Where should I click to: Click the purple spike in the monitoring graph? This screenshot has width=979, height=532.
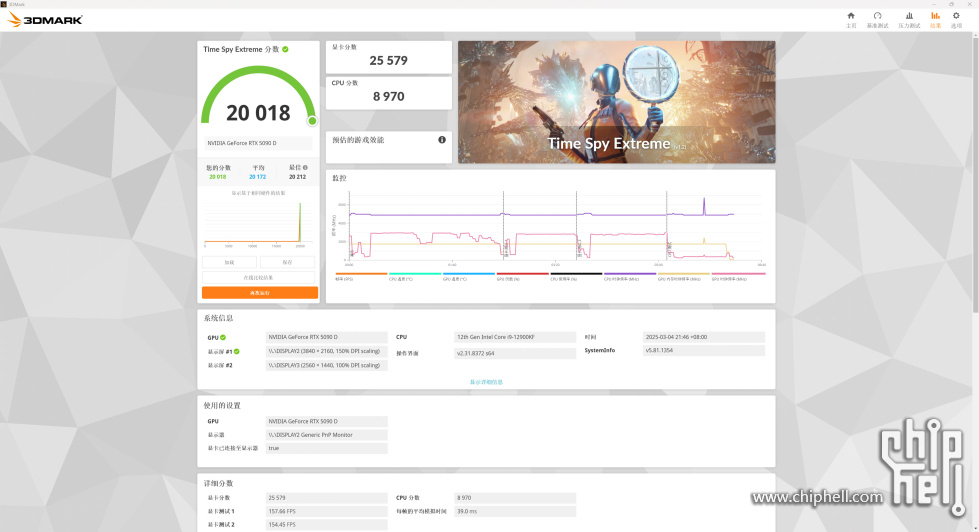pyautogui.click(x=704, y=207)
